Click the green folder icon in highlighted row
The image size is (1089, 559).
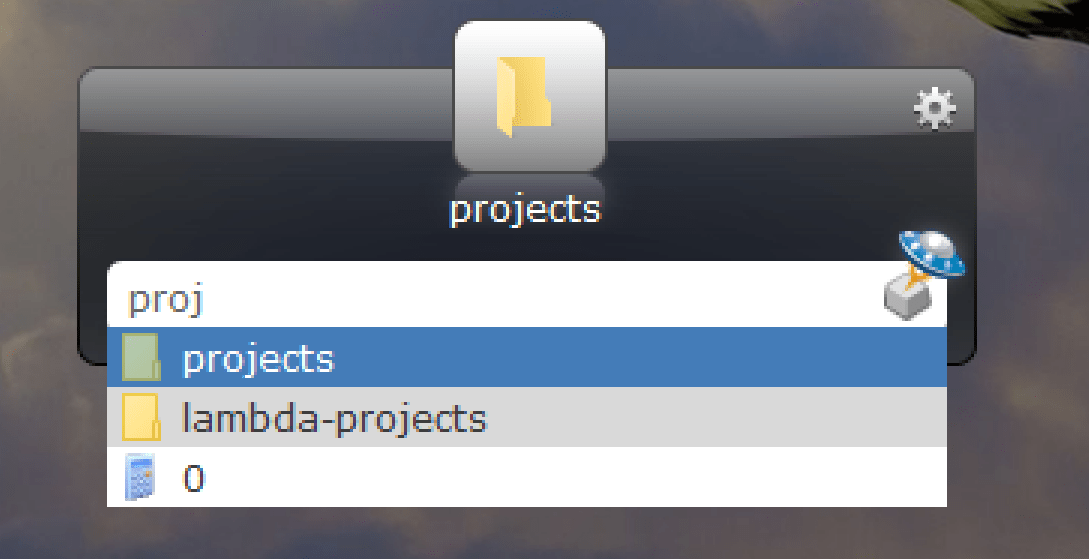pyautogui.click(x=141, y=358)
